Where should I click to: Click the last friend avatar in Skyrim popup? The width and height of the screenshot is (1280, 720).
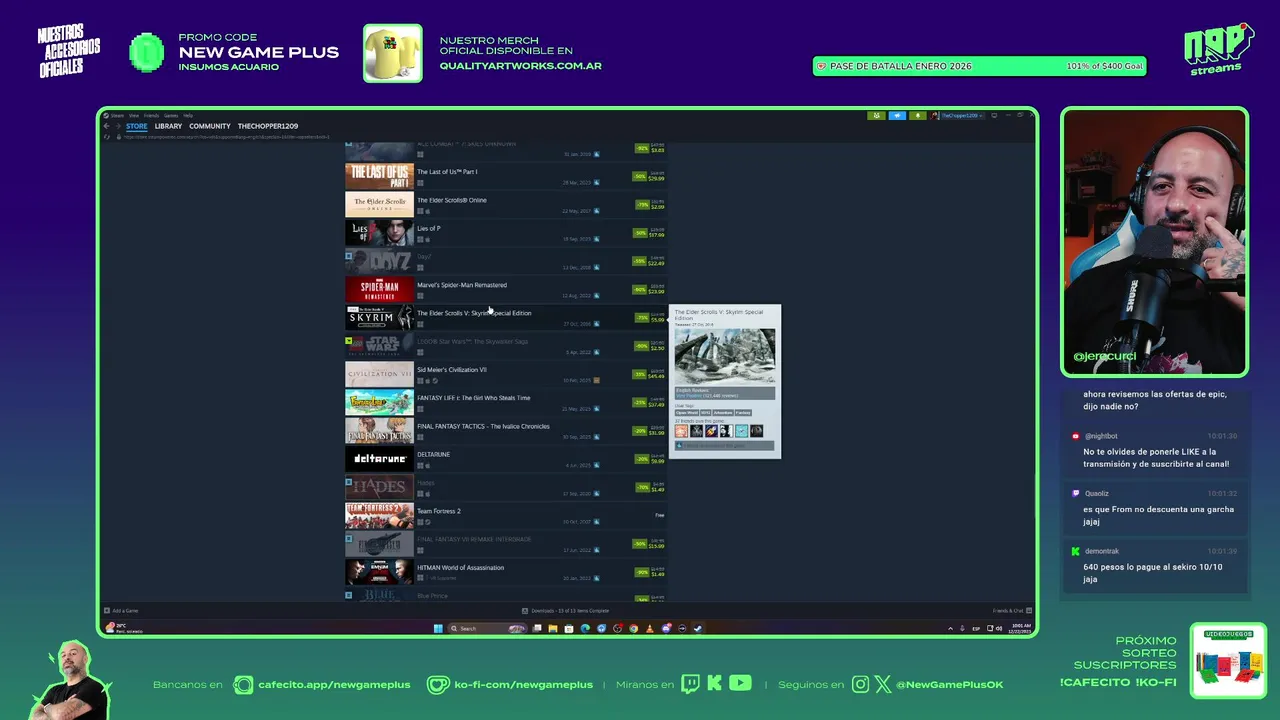(x=756, y=431)
